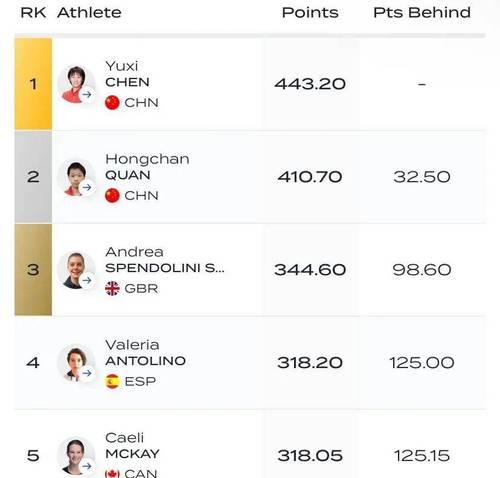Select the Pts Behind column header
Image resolution: width=500 pixels, height=478 pixels.
click(x=422, y=13)
